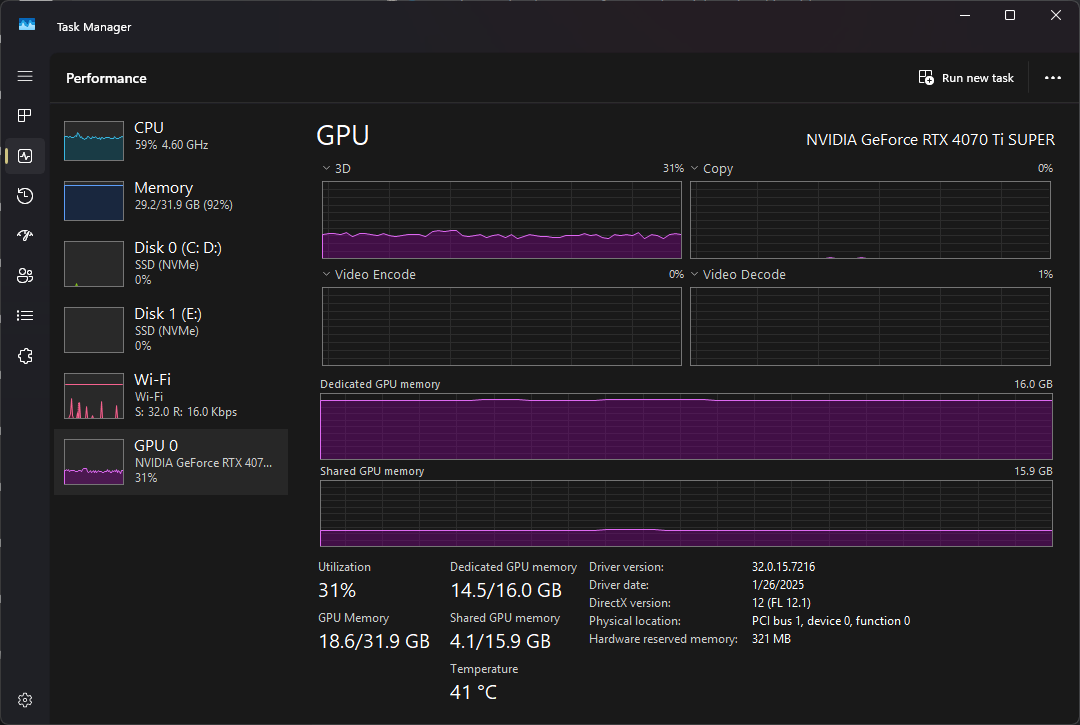Open the Services page icon
This screenshot has width=1080, height=725.
click(25, 356)
